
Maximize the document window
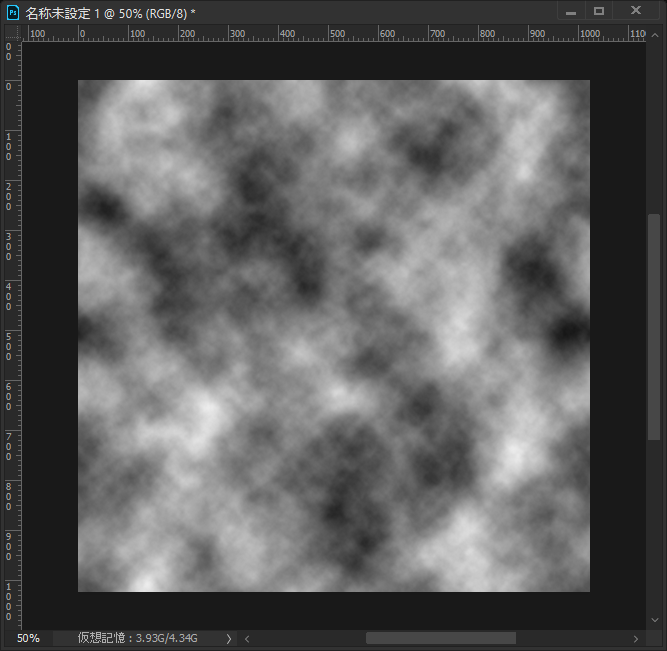click(599, 11)
